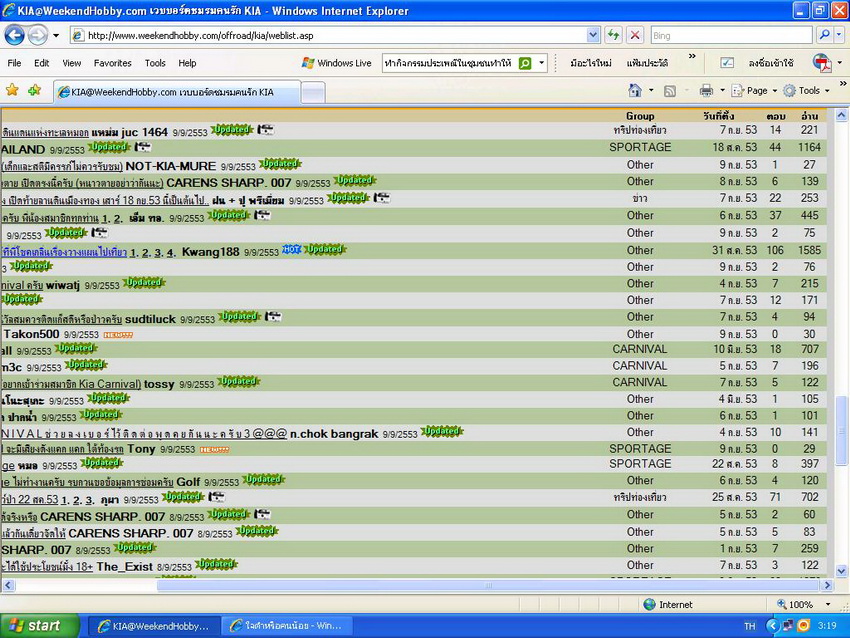Image resolution: width=850 pixels, height=638 pixels.
Task: Stop loading with the red X
Action: pyautogui.click(x=634, y=35)
